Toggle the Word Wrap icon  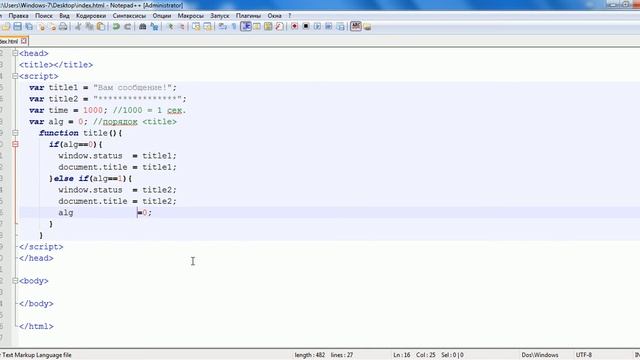(222, 27)
